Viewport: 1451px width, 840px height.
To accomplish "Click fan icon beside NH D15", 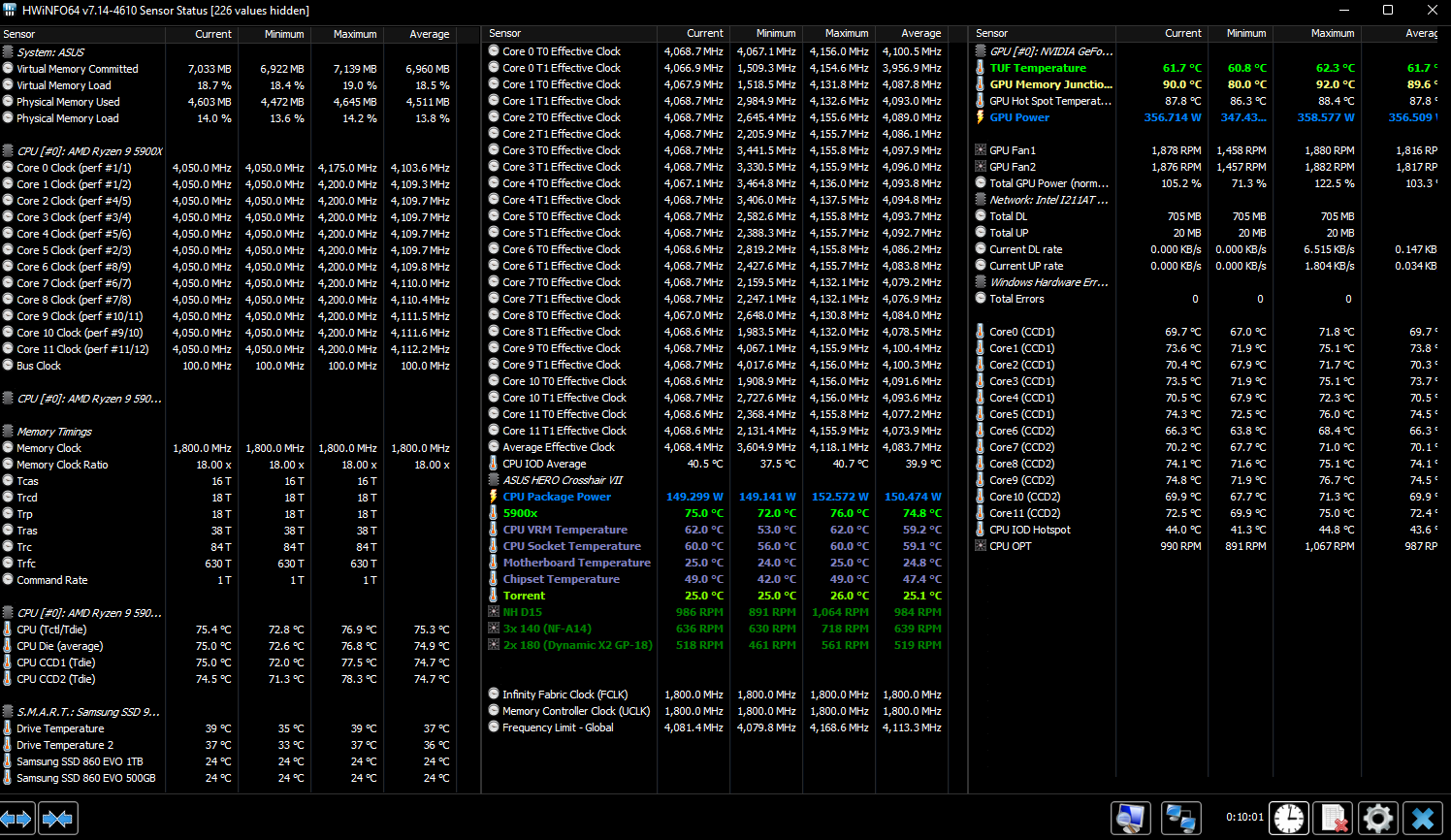I will 494,612.
